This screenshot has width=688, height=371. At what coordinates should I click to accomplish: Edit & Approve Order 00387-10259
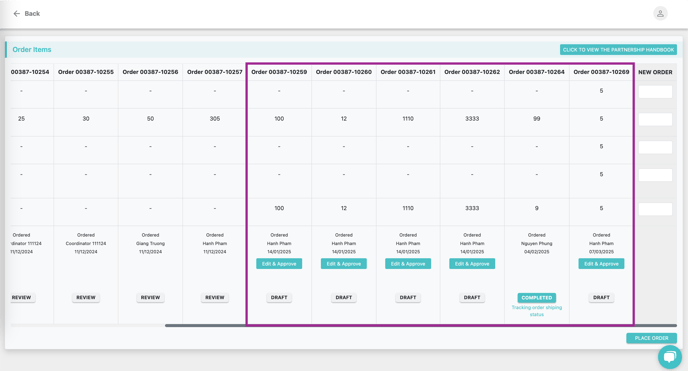point(279,264)
